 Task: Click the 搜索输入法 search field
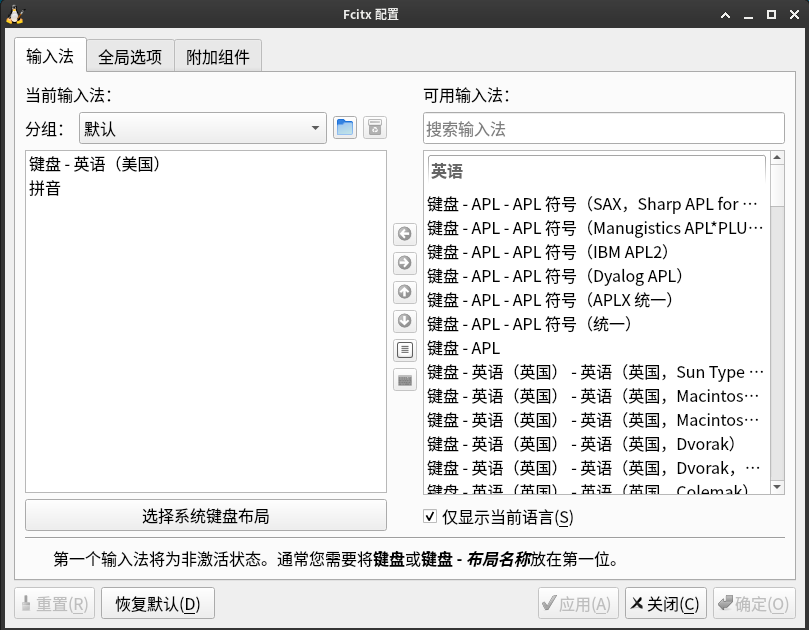[604, 128]
